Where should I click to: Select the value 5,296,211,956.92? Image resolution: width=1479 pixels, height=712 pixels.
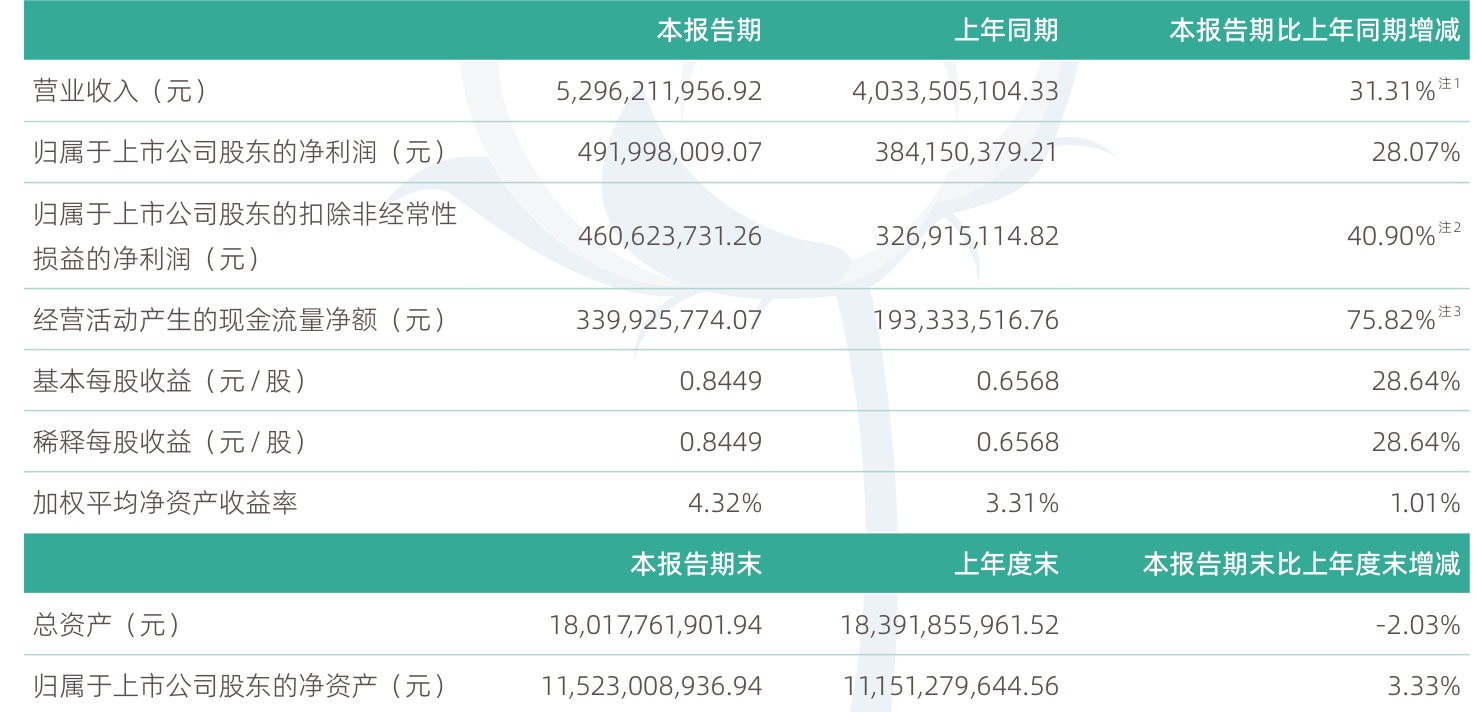point(659,92)
